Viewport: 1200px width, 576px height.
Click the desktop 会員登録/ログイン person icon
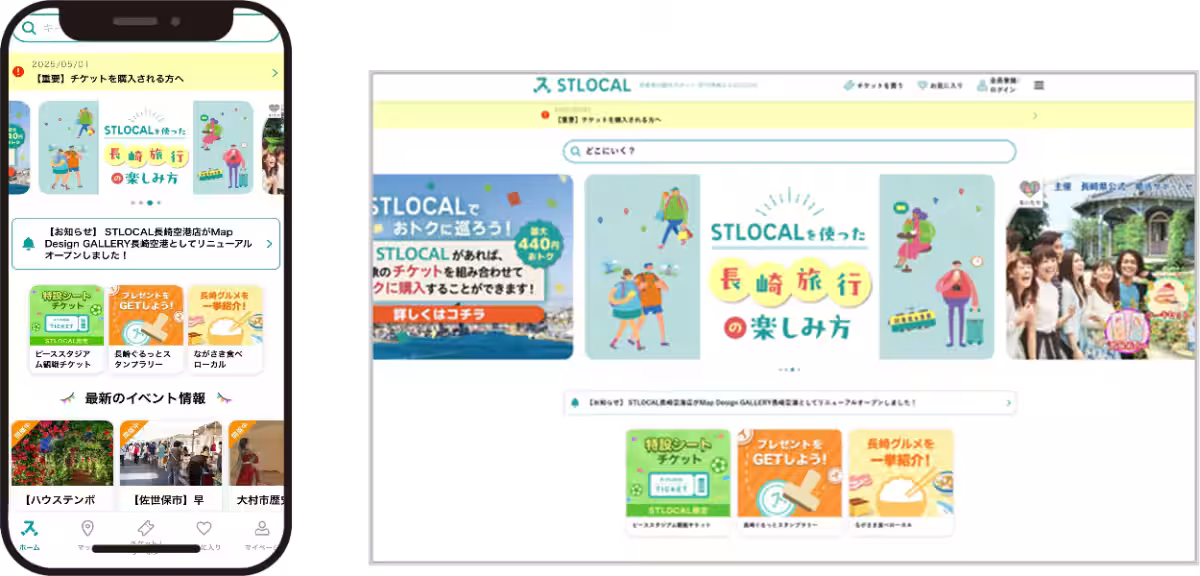[982, 85]
